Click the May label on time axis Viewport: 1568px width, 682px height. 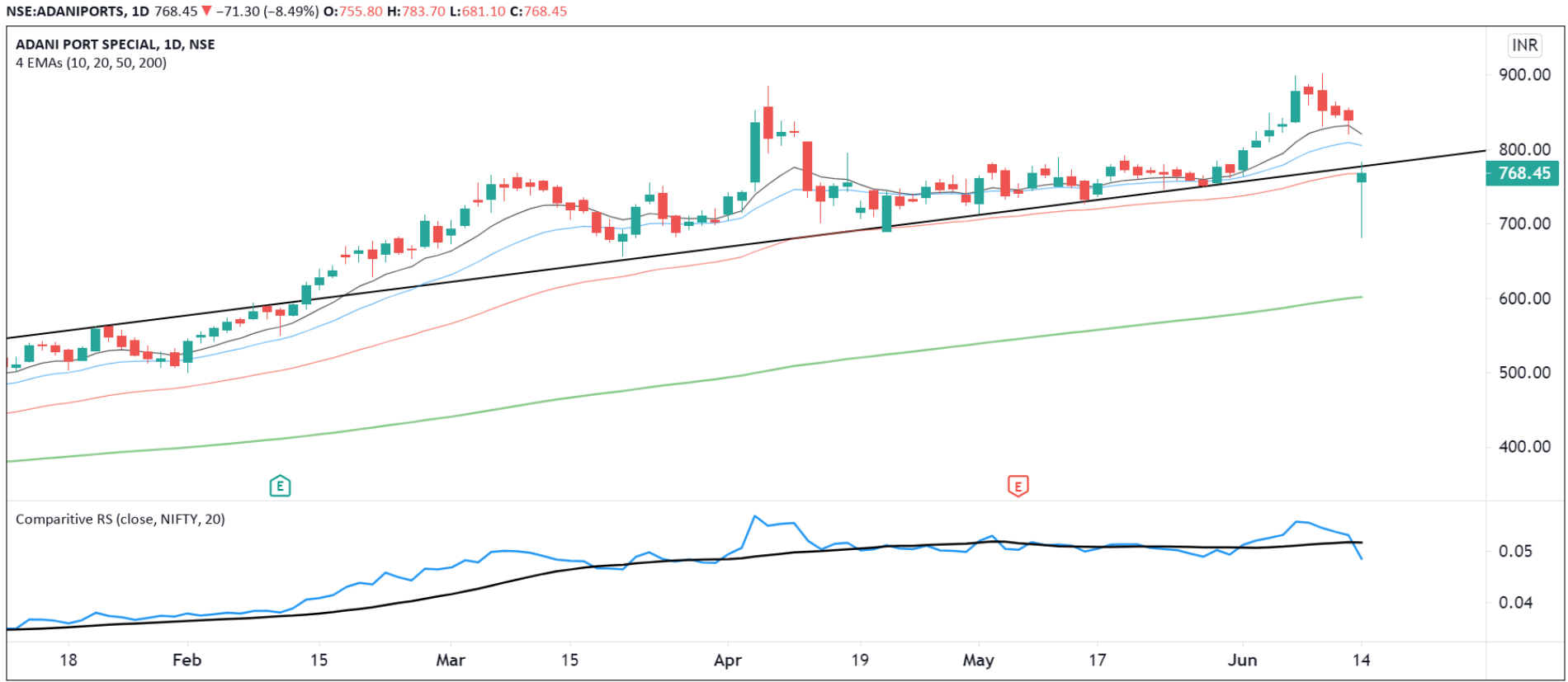coord(978,660)
